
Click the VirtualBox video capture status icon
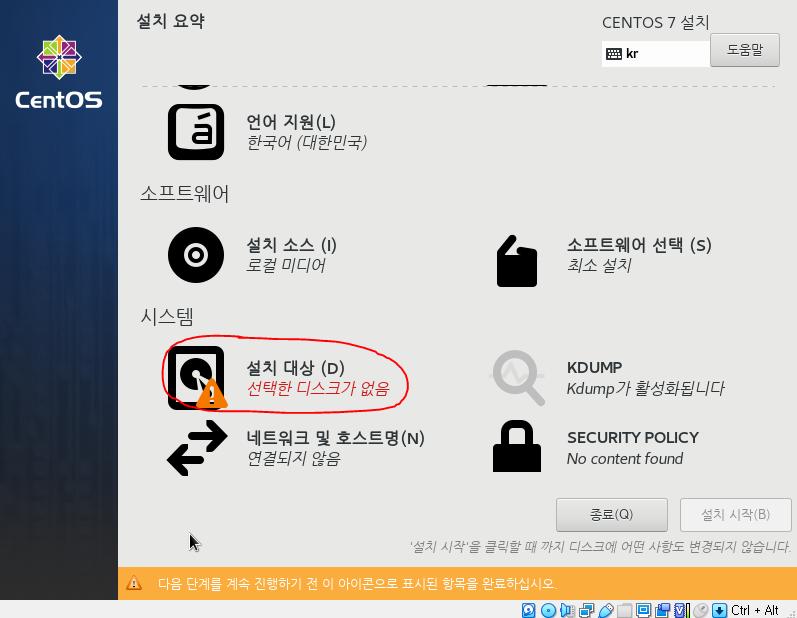point(663,610)
